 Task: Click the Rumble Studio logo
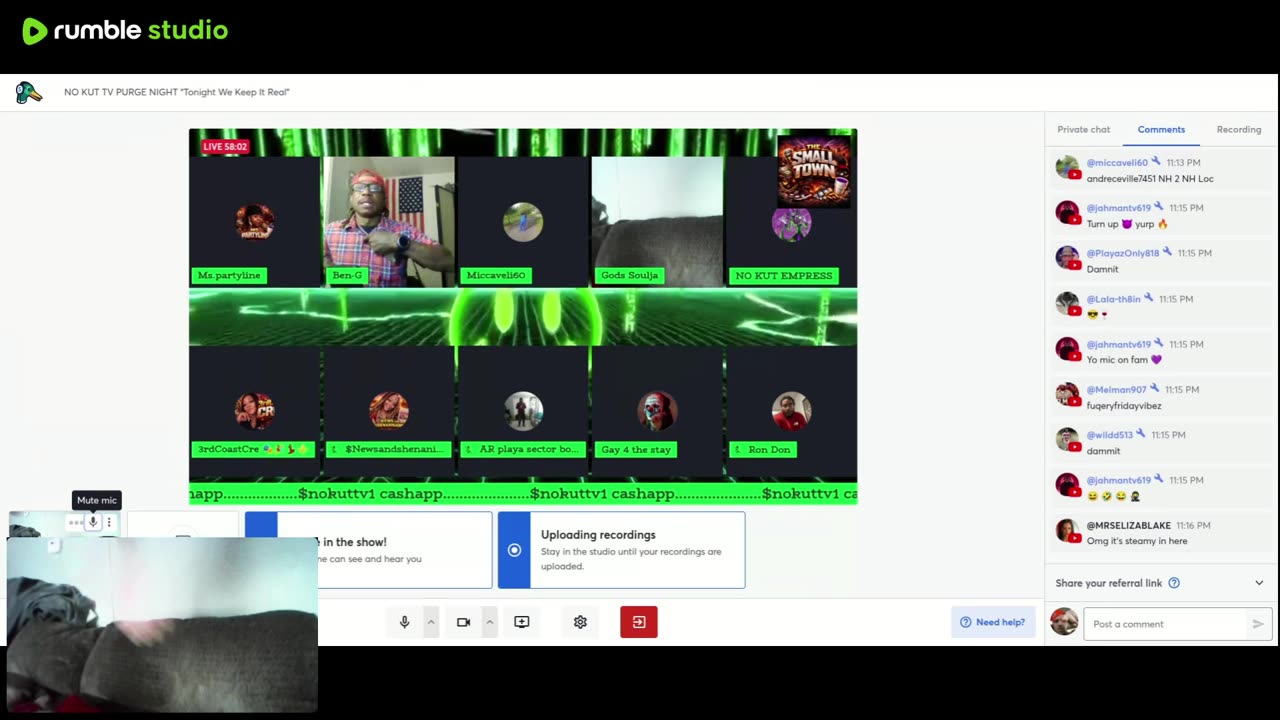125,31
